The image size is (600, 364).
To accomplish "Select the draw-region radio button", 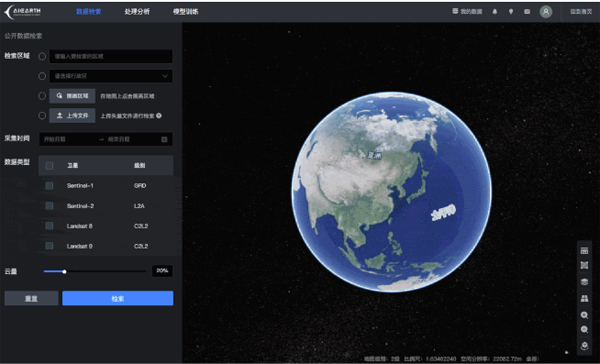I will (42, 96).
